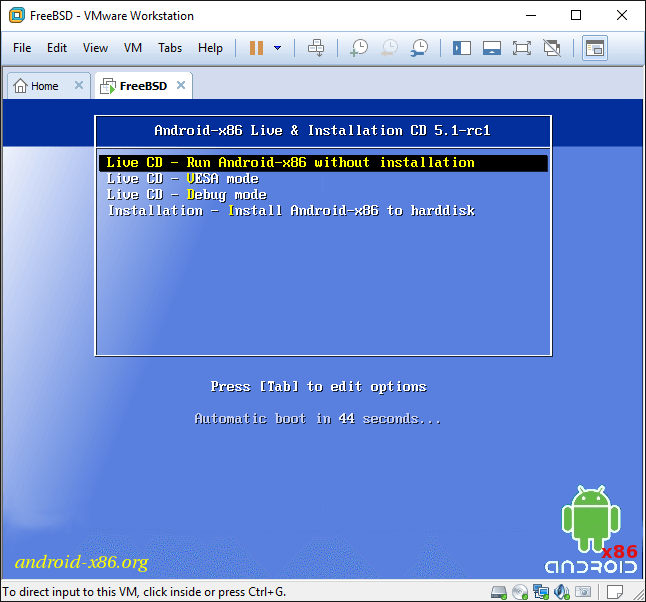646x602 pixels.
Task: Click the sound card status icon
Action: (562, 592)
